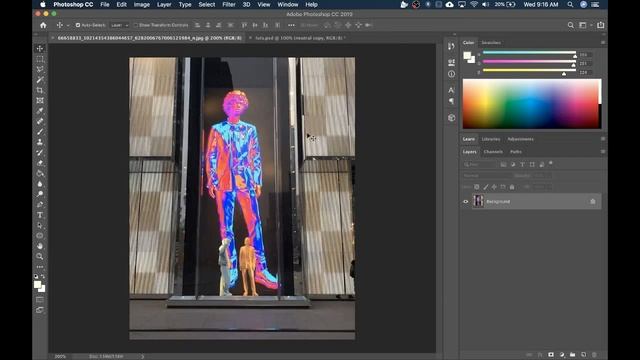
Task: Select the Dodge tool
Action: [x=40, y=194]
